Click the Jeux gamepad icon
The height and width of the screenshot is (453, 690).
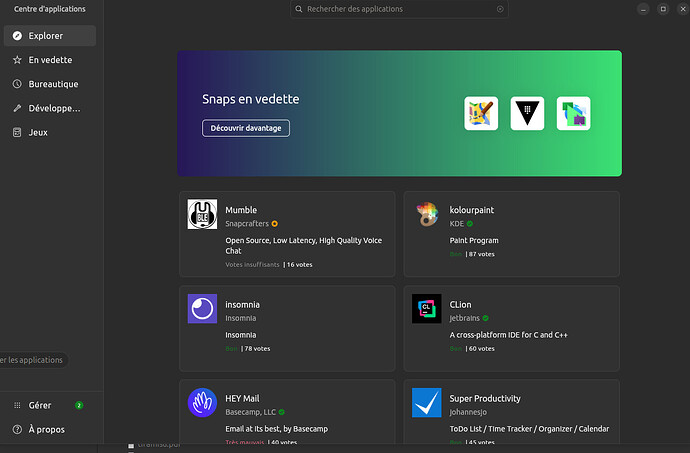coord(17,132)
